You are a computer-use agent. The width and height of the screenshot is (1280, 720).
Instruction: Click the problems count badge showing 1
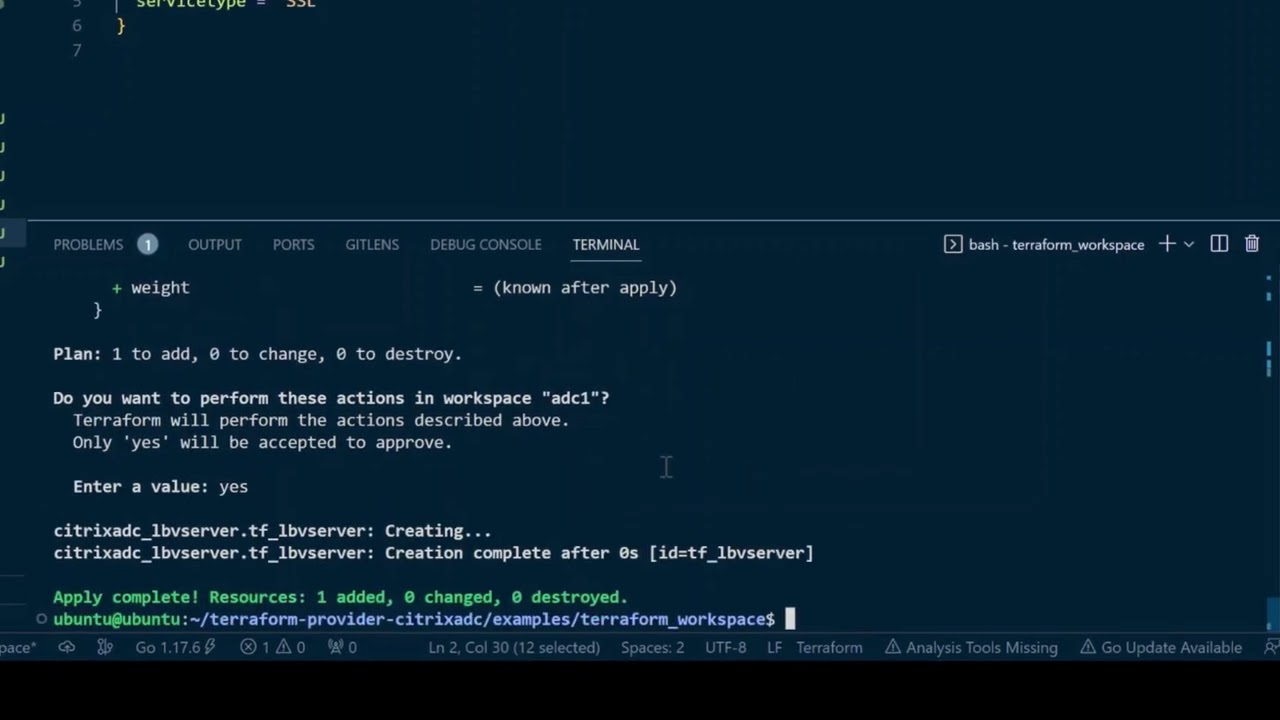click(147, 244)
